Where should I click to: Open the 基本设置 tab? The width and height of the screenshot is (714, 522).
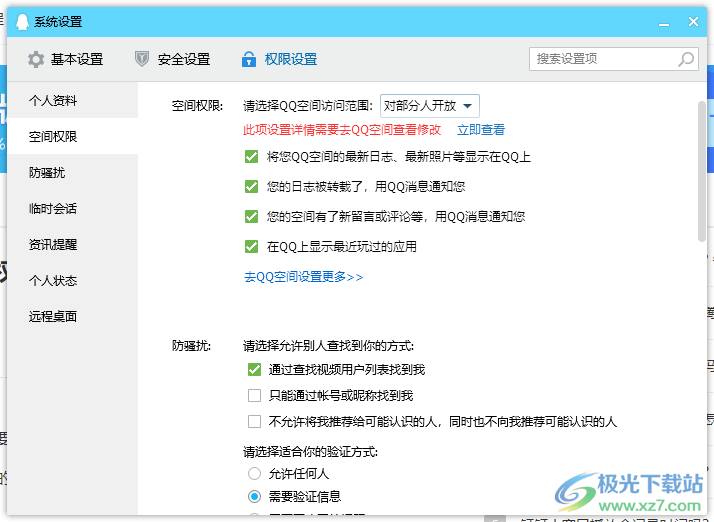(66, 59)
